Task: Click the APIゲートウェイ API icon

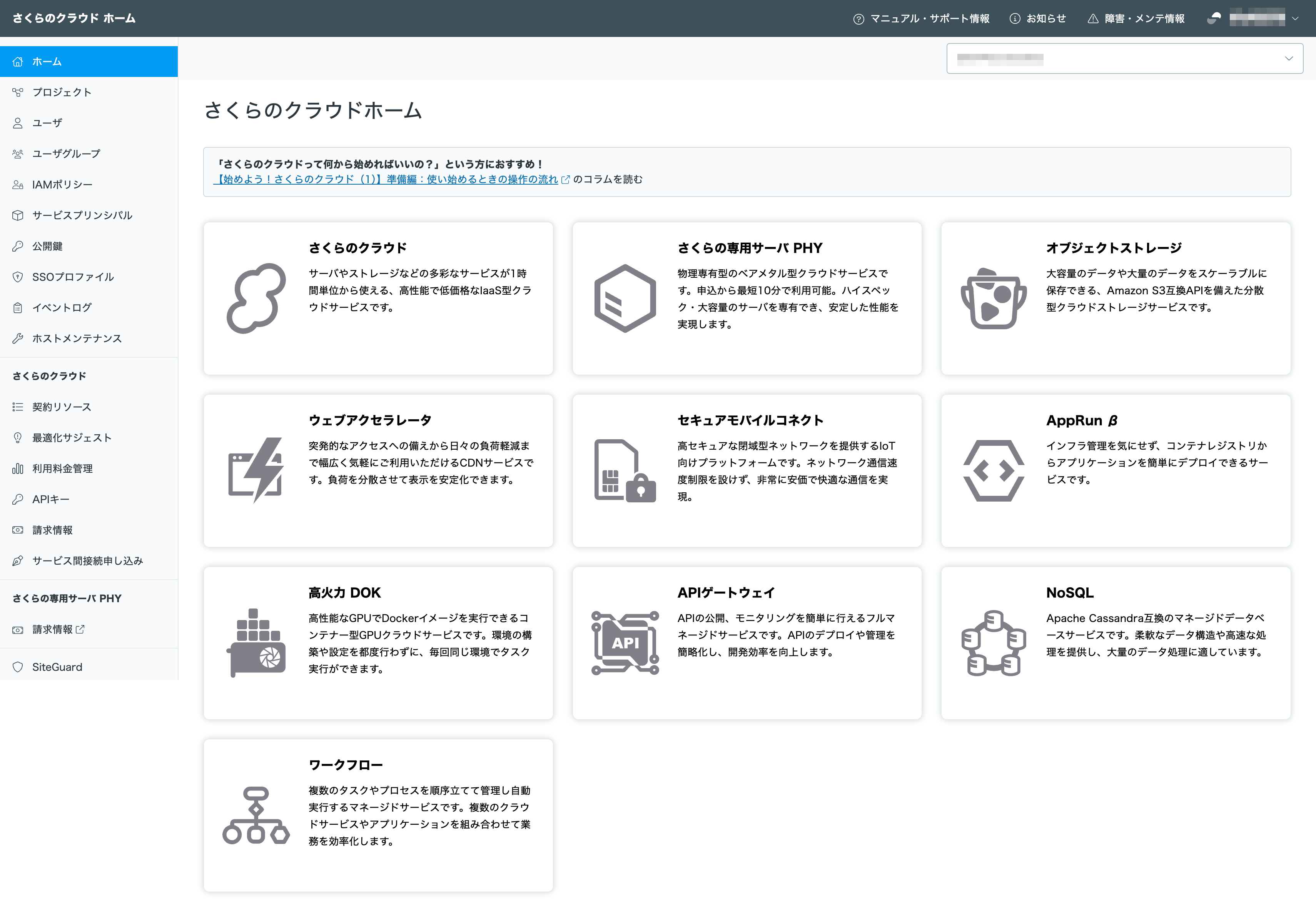Action: [x=625, y=642]
